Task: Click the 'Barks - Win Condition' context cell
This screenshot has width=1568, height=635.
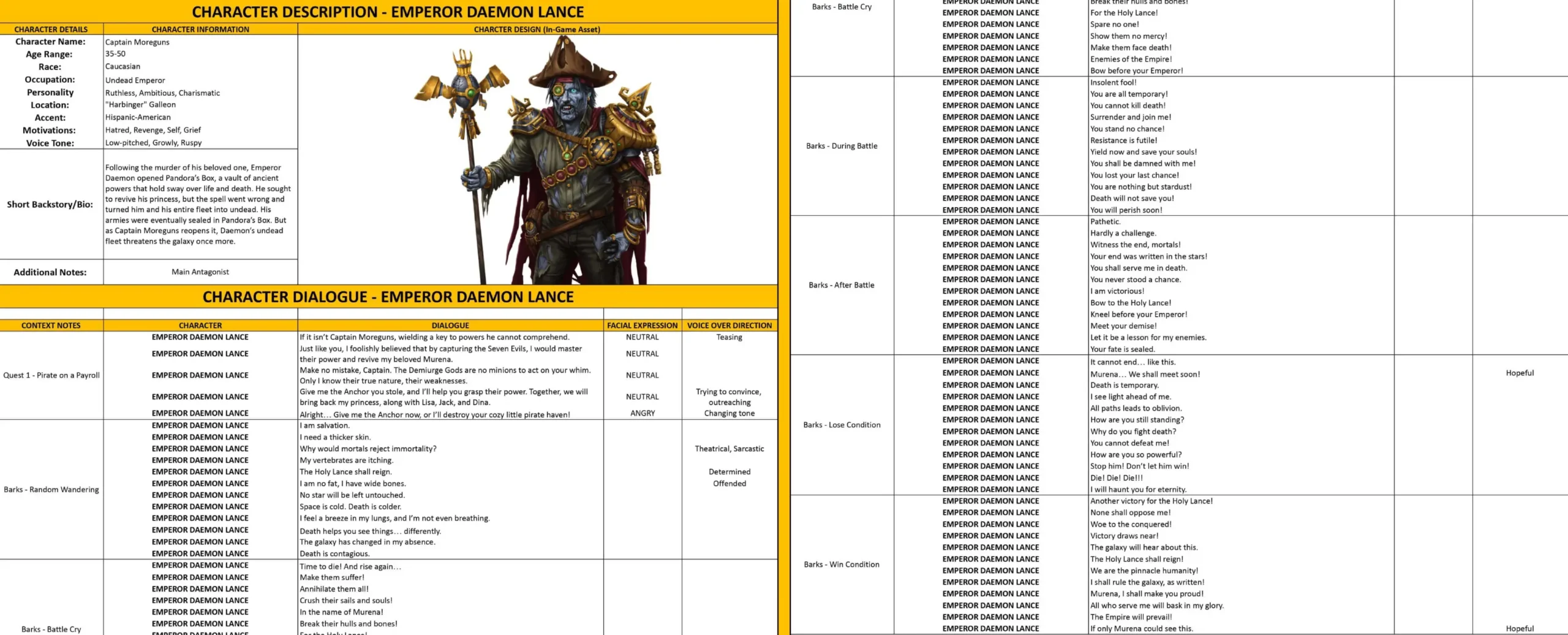Action: (x=842, y=565)
